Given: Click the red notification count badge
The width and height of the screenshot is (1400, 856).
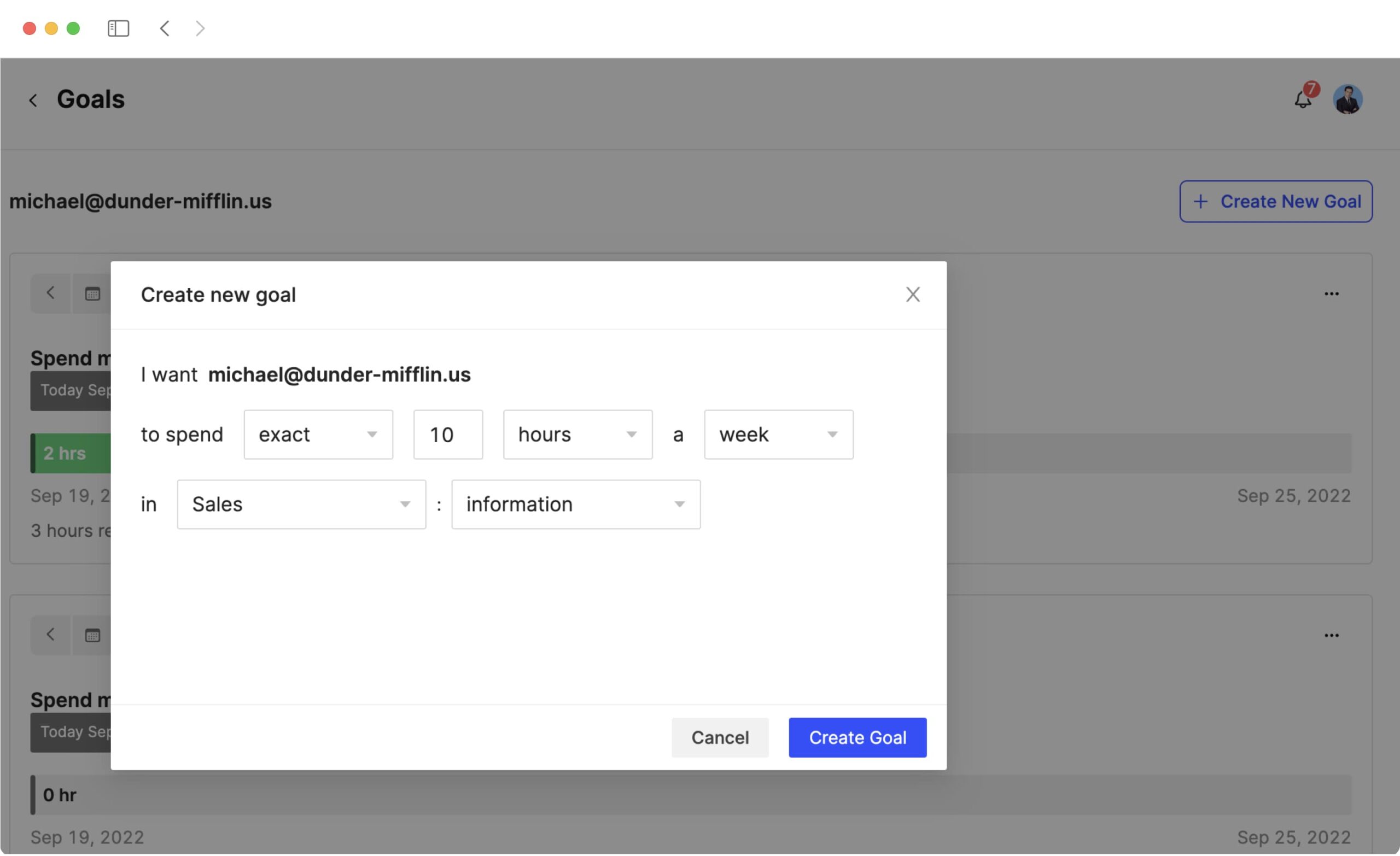Looking at the screenshot, I should click(x=1311, y=89).
